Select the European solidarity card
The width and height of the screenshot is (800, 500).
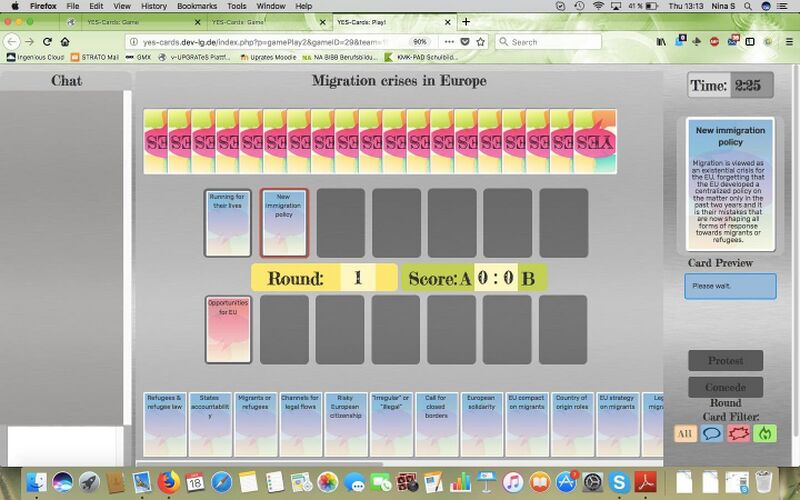(x=482, y=424)
